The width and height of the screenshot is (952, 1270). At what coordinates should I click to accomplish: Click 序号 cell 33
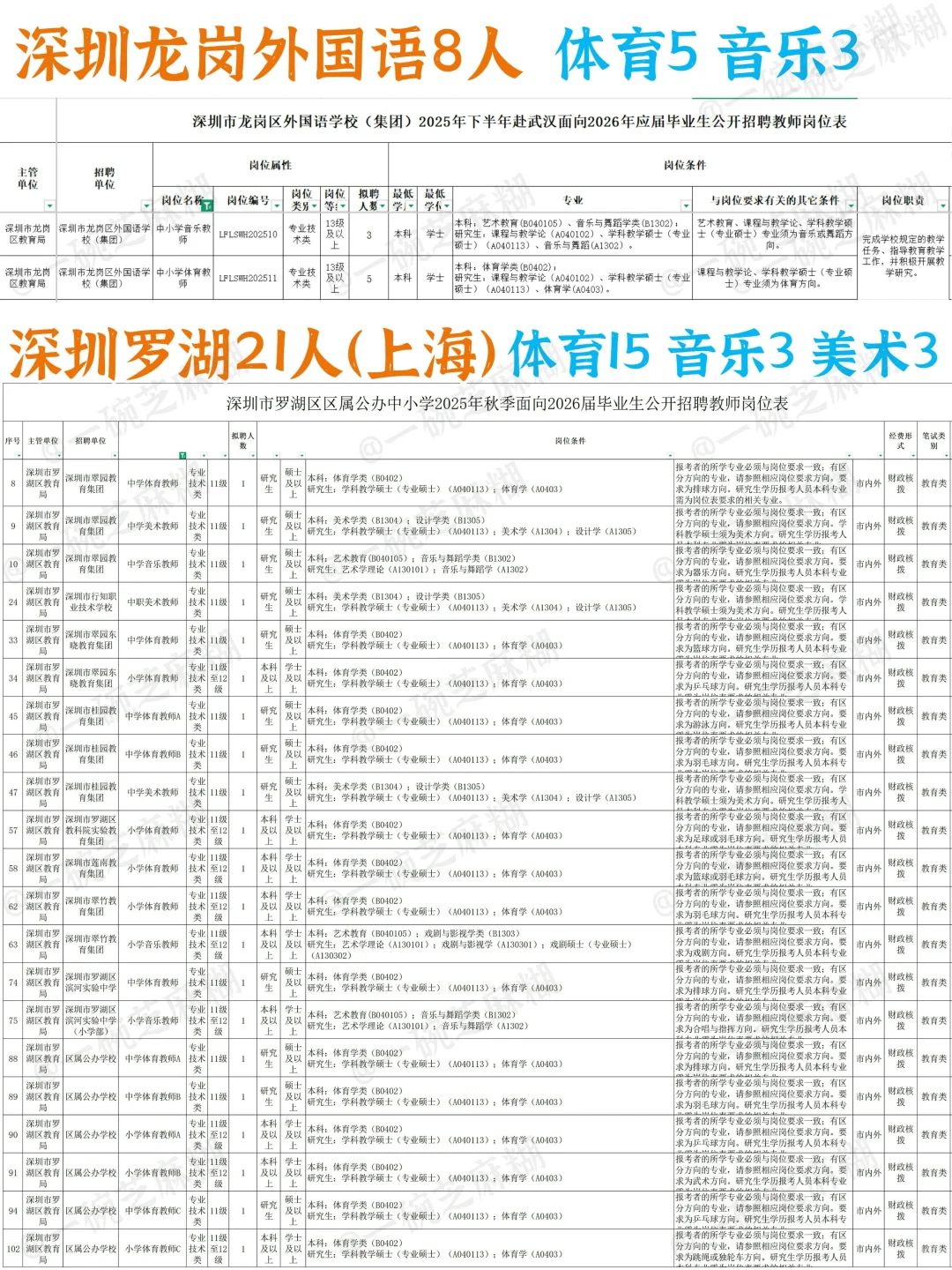pos(12,640)
